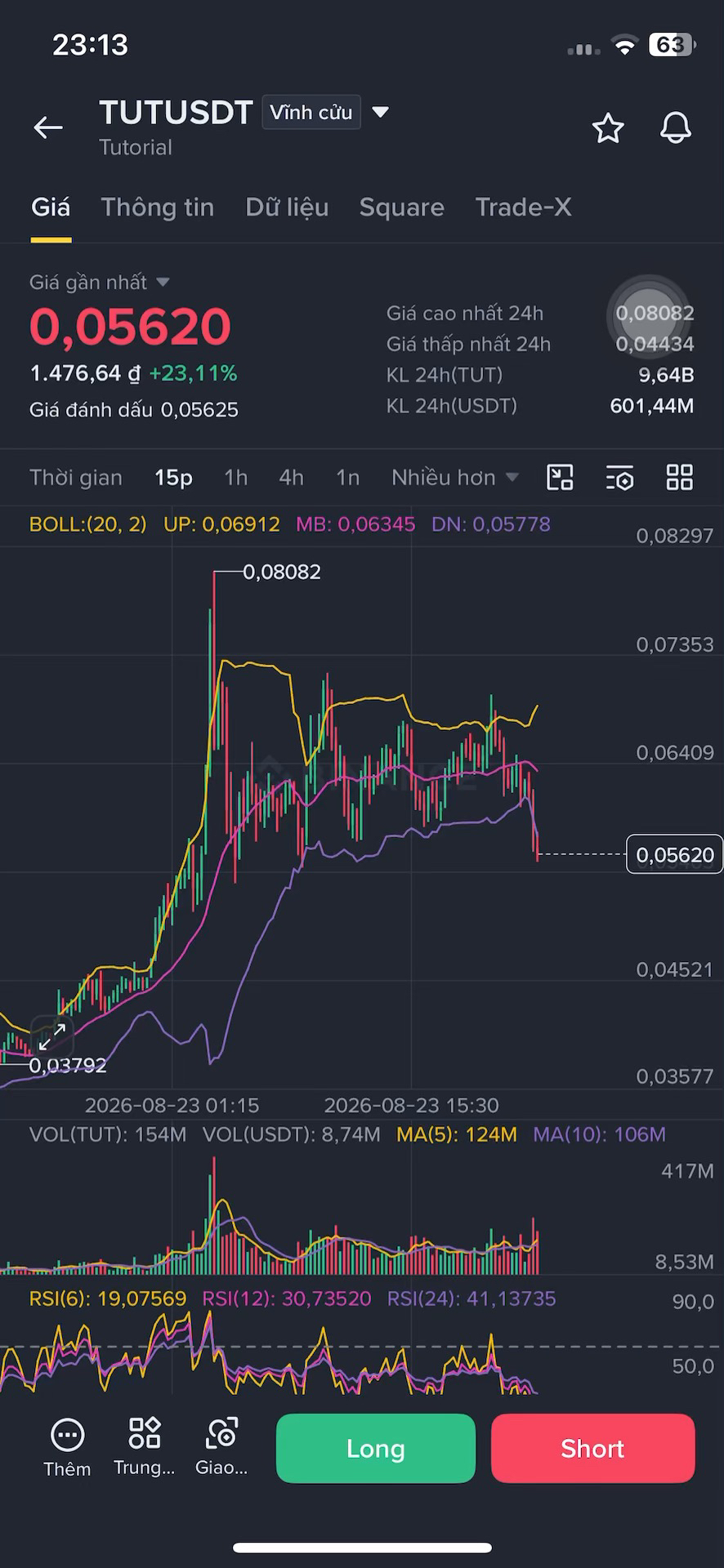Tap Giá thấp nhất 24h label
Screen dimensions: 724x1568
click(468, 345)
